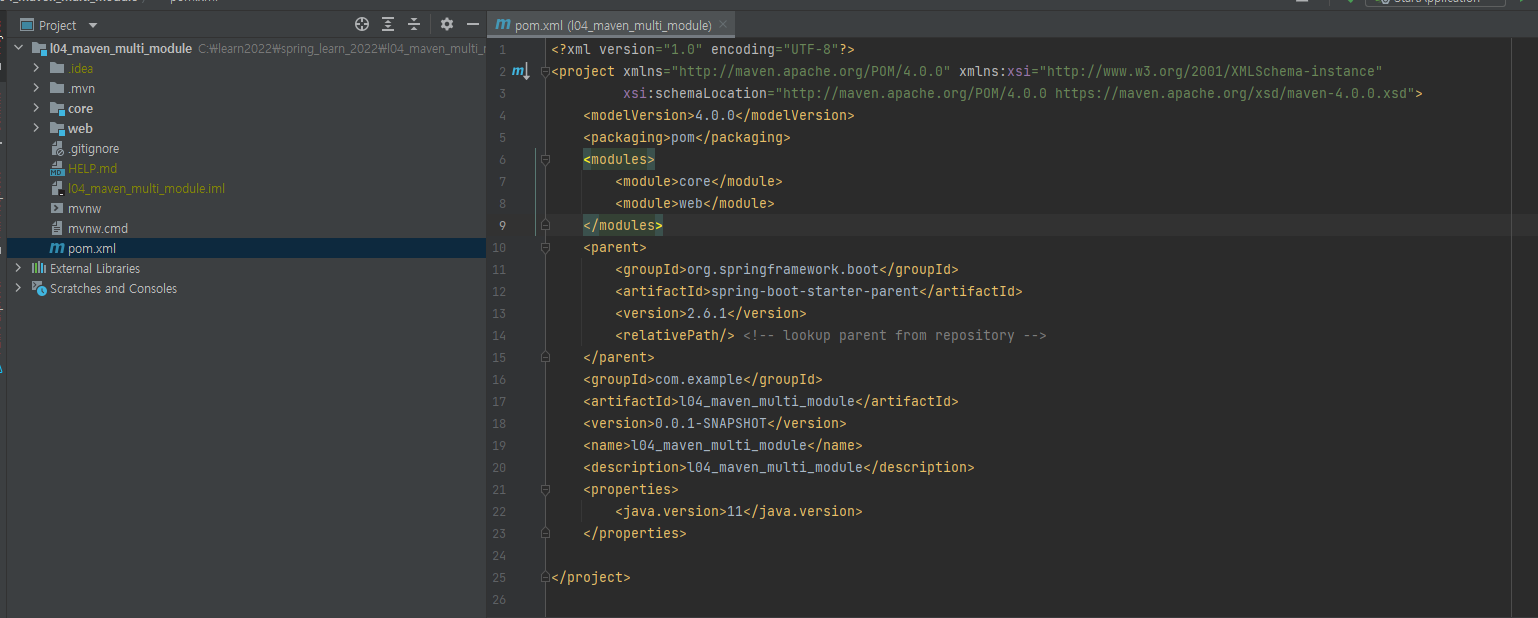This screenshot has width=1538, height=618.
Task: Click the External Libraries bars icon
Action: [39, 268]
